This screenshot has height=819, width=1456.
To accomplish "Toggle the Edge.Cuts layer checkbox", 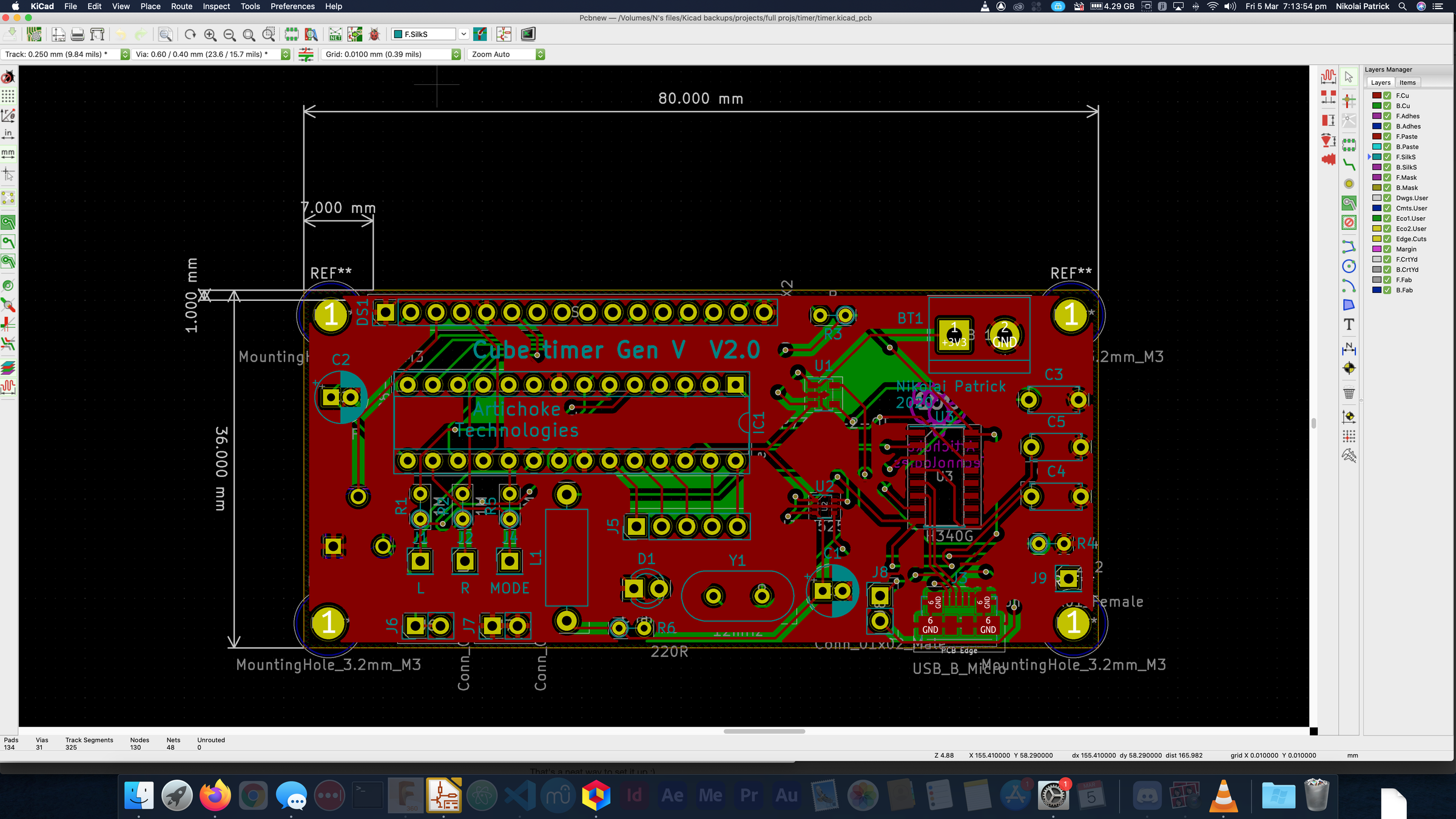I will pos(1387,239).
